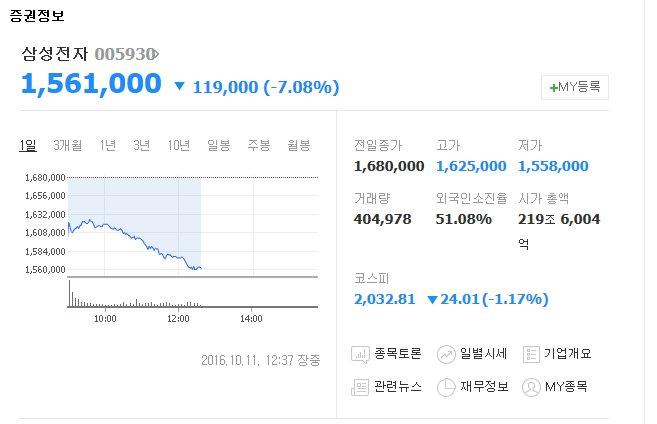Open the 일별시세 daily price icon

click(x=446, y=354)
